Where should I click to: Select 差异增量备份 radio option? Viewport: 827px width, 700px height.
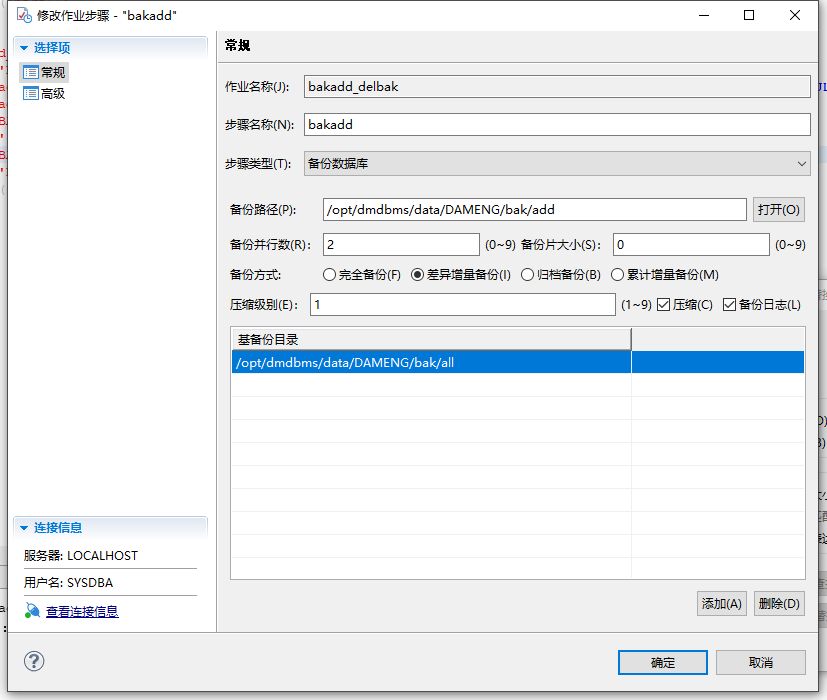pyautogui.click(x=418, y=275)
